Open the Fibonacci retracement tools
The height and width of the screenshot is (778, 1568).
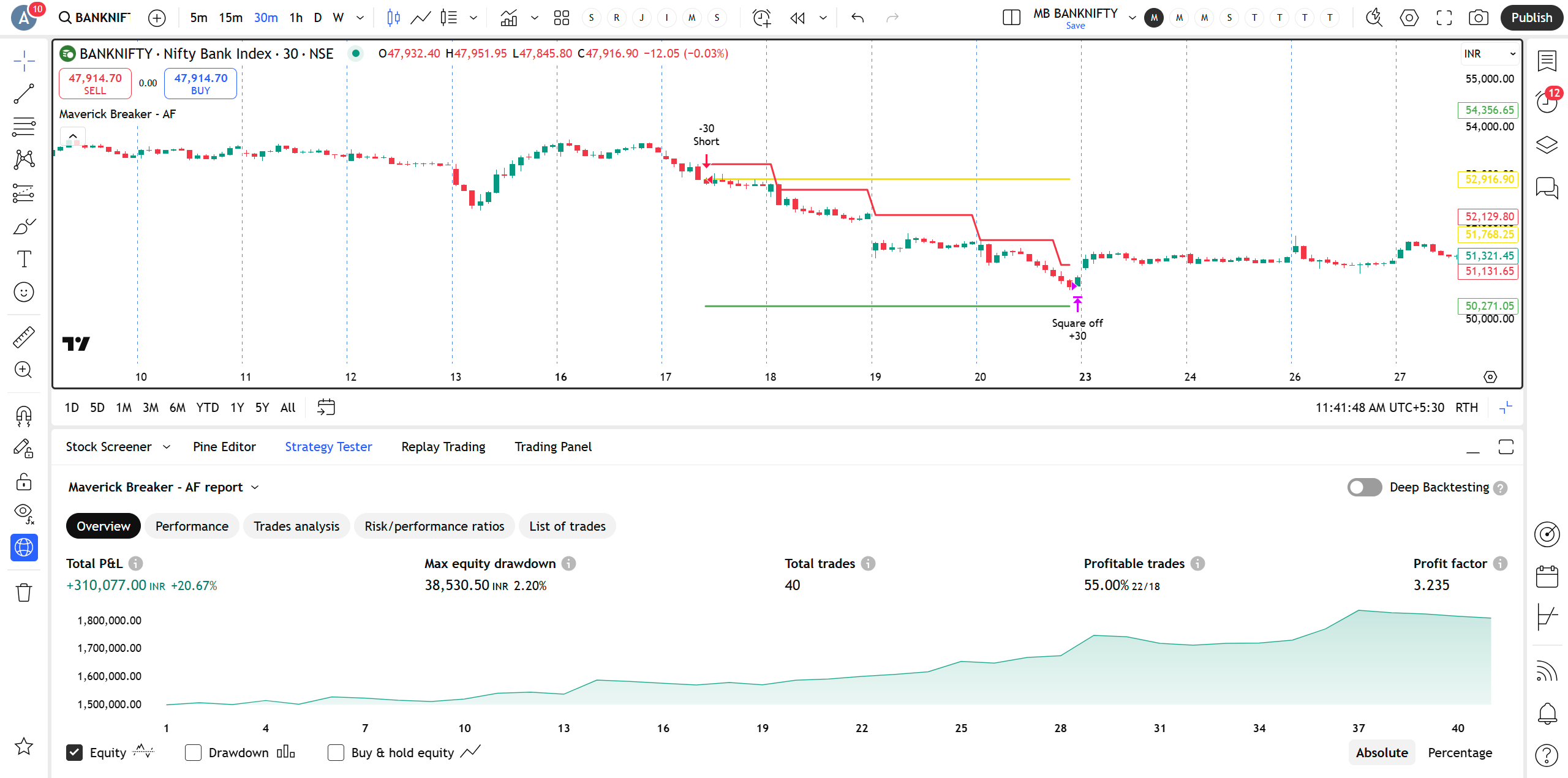click(24, 127)
